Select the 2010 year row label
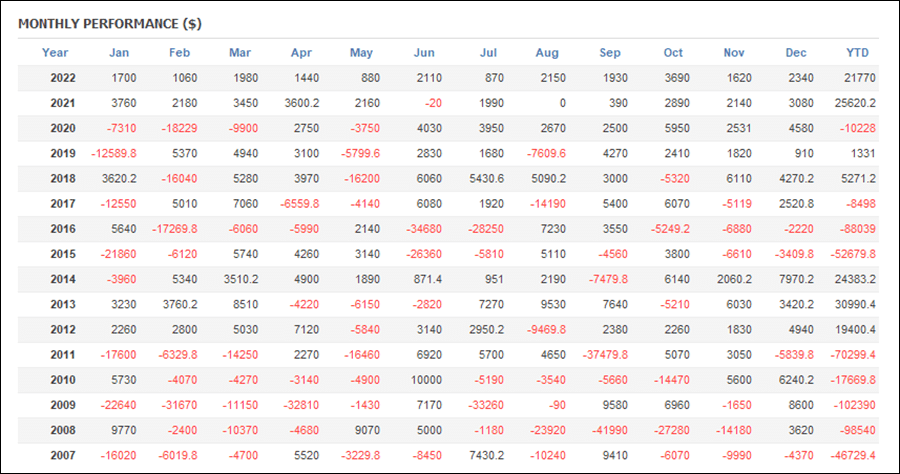The height and width of the screenshot is (474, 900). pyautogui.click(x=63, y=380)
